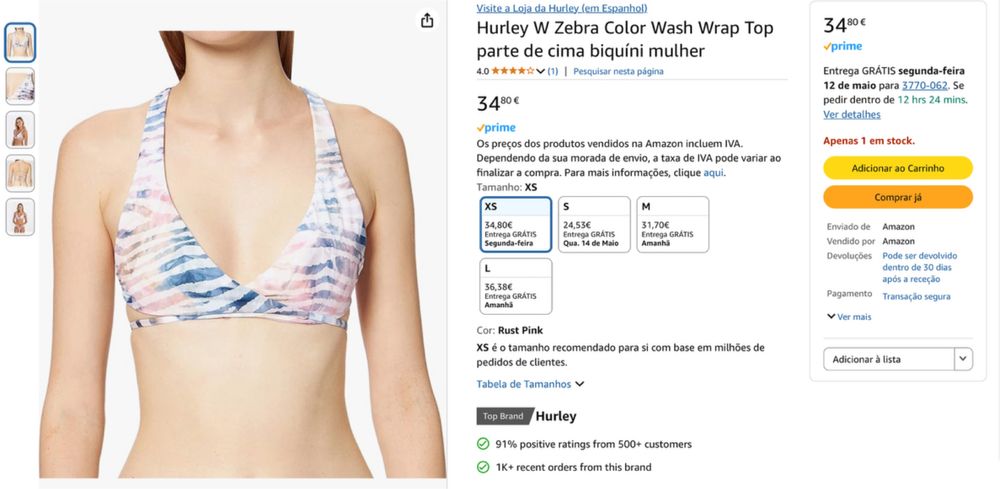1000x489 pixels.
Task: Select the first front-view product thumbnail
Action: 20,43
